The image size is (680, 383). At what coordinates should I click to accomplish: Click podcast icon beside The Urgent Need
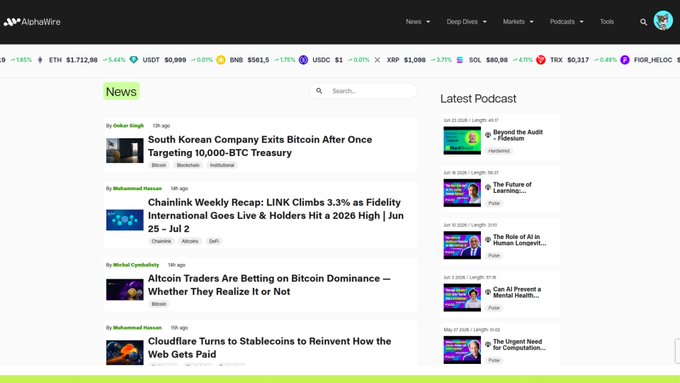pyautogui.click(x=488, y=344)
